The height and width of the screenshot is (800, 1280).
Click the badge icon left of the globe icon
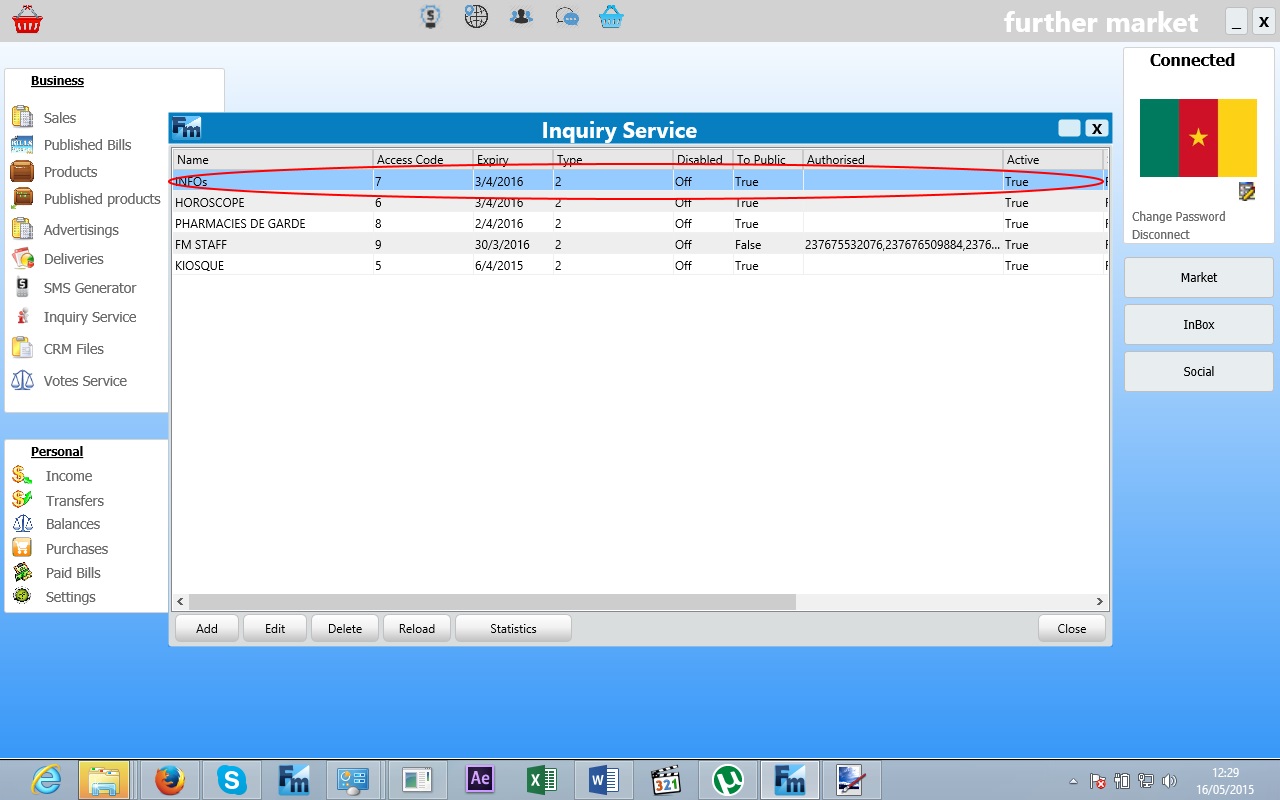(x=431, y=16)
